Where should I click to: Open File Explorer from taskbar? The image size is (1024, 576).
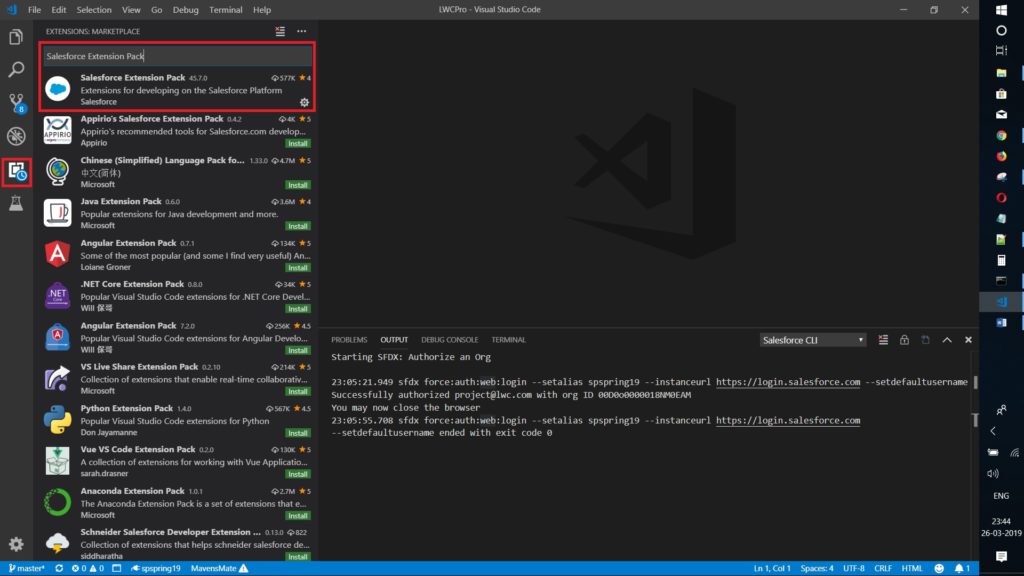[x=1001, y=72]
